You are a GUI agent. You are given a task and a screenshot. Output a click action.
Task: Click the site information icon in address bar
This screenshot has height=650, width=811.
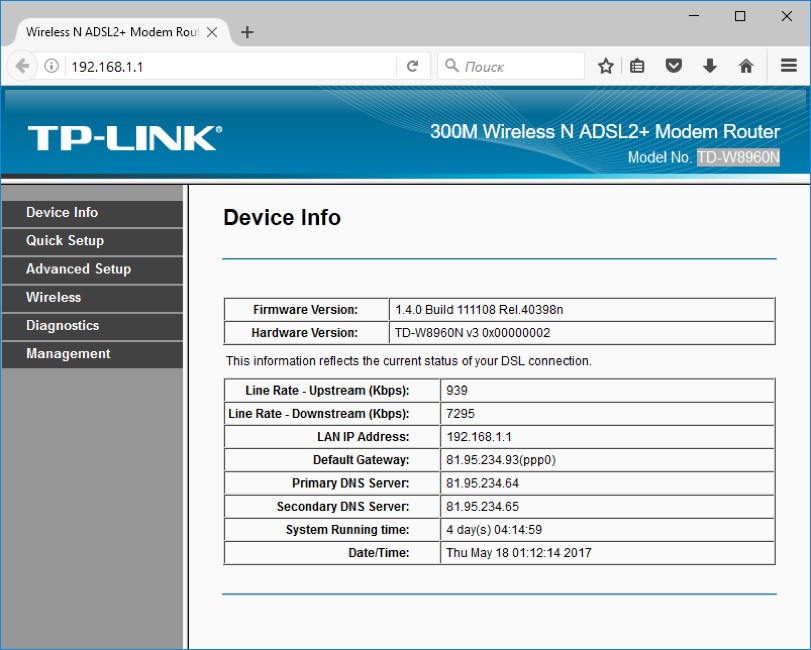(x=52, y=66)
